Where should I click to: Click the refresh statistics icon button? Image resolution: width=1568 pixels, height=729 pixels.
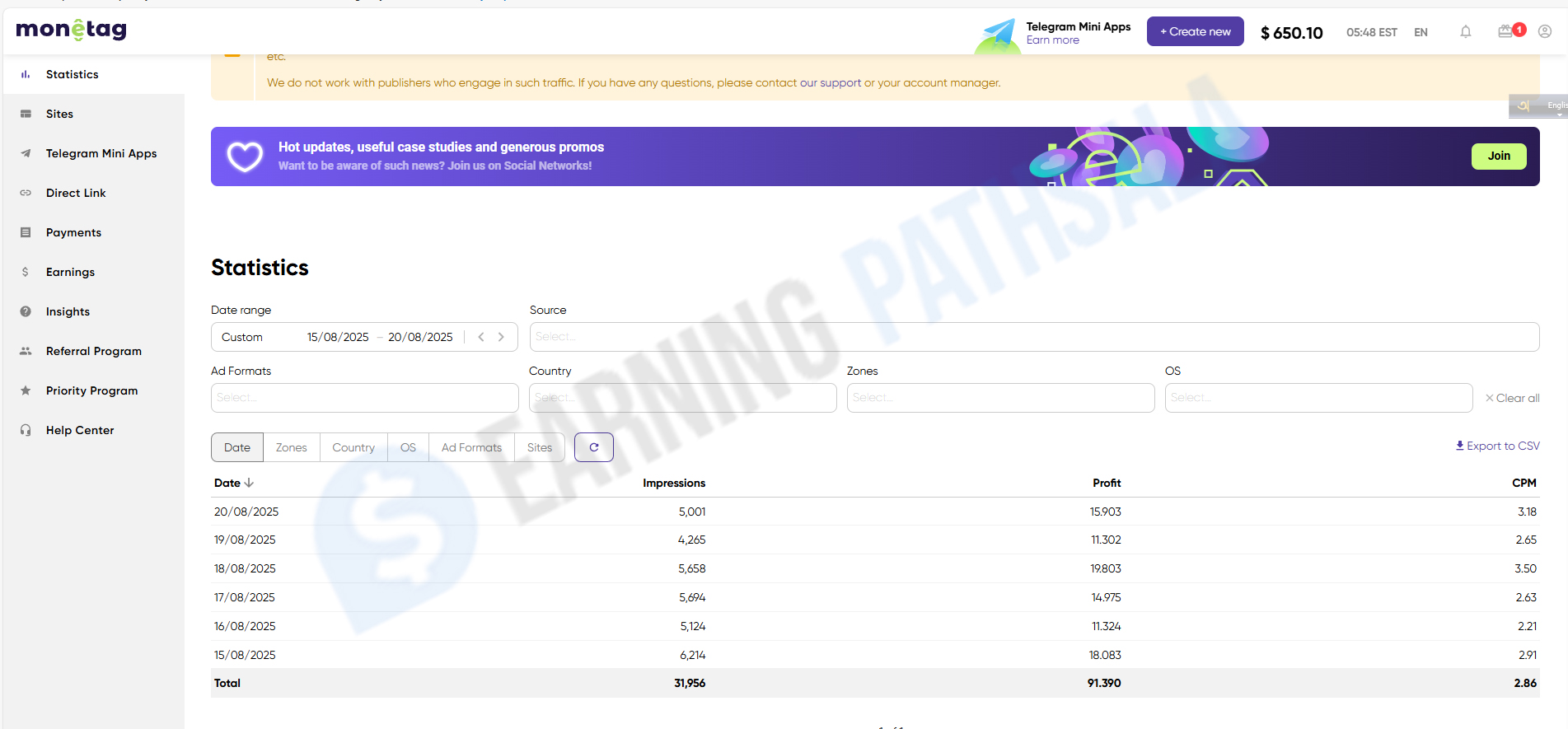click(593, 447)
